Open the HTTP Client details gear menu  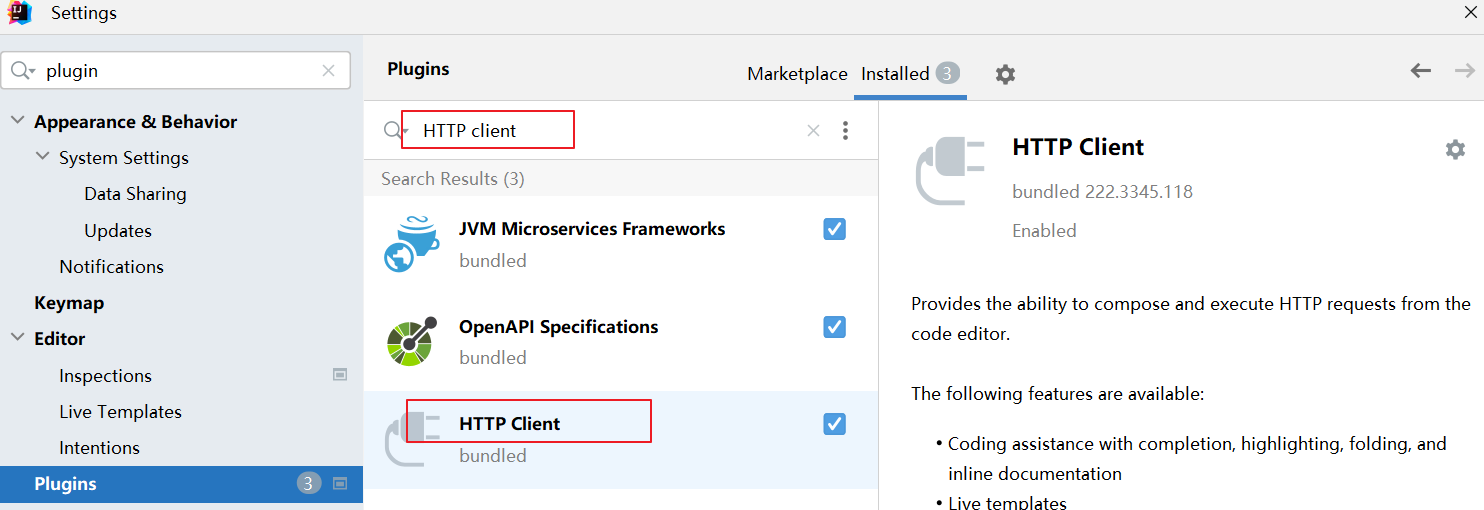click(x=1455, y=149)
